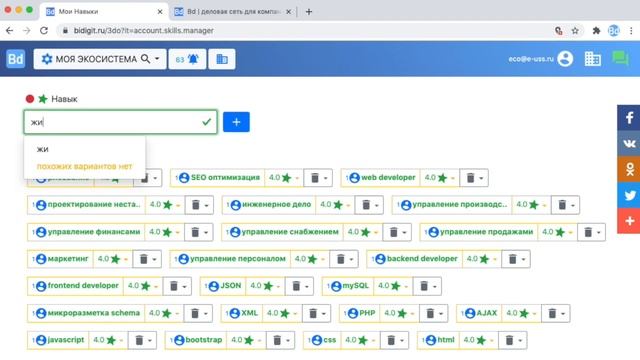Image resolution: width=640 pixels, height=360 pixels.
Task: Open trash menu for управление финансами
Action: [x=199, y=232]
